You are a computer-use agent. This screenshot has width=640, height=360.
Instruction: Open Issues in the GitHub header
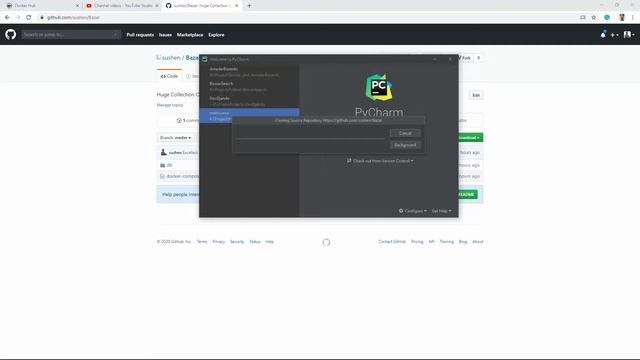point(165,35)
